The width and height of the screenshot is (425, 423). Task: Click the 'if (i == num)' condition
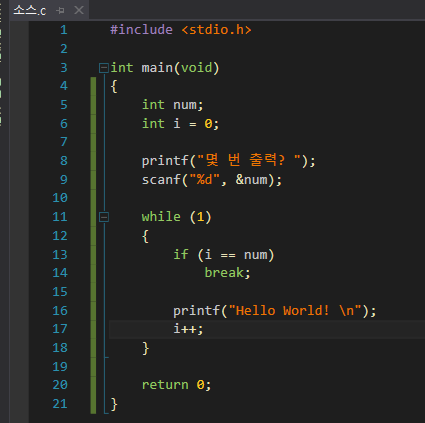[223, 255]
